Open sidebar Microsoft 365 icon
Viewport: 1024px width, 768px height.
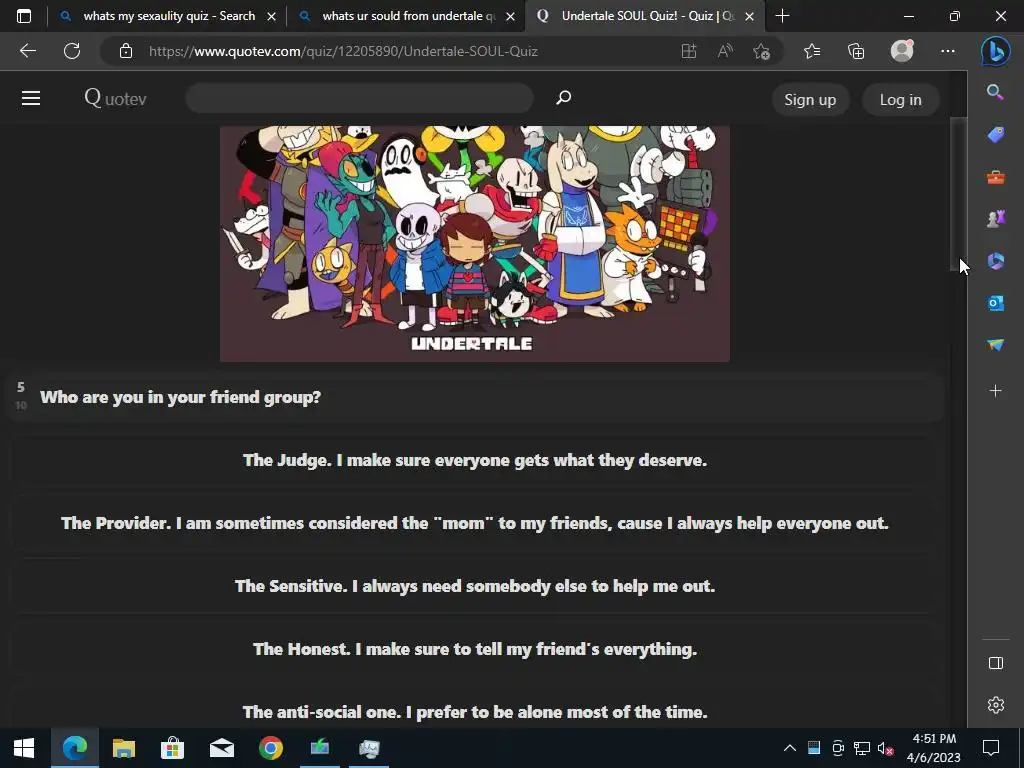995,261
